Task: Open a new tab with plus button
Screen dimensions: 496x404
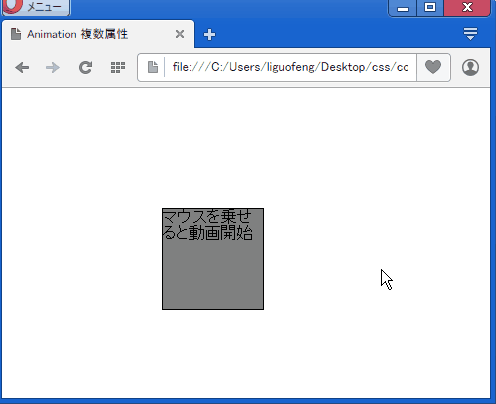Action: coord(209,34)
